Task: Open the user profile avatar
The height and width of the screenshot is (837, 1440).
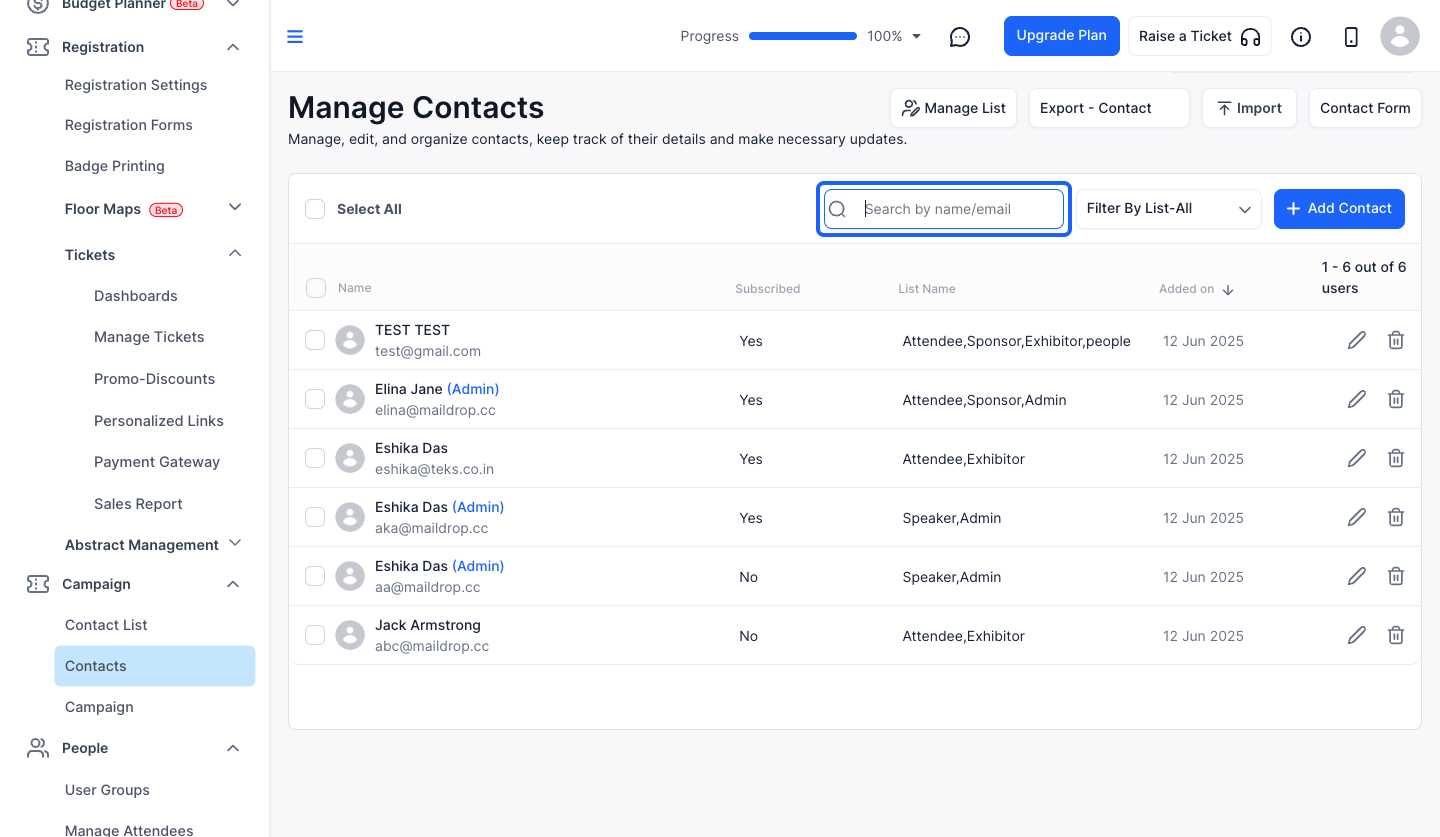Action: pos(1400,36)
